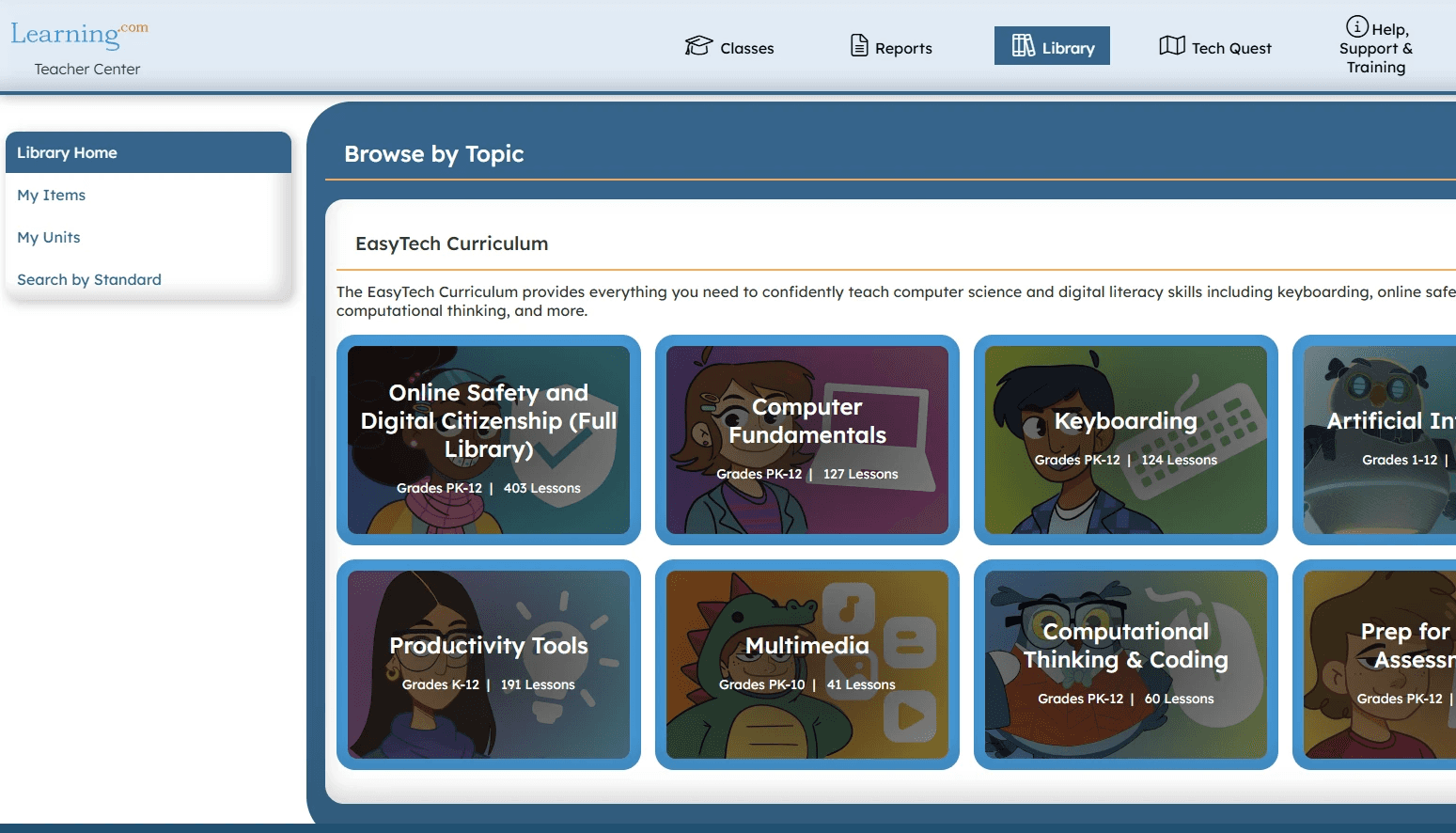This screenshot has width=1456, height=833.
Task: Click the 124 Lessons text
Action: (1180, 460)
